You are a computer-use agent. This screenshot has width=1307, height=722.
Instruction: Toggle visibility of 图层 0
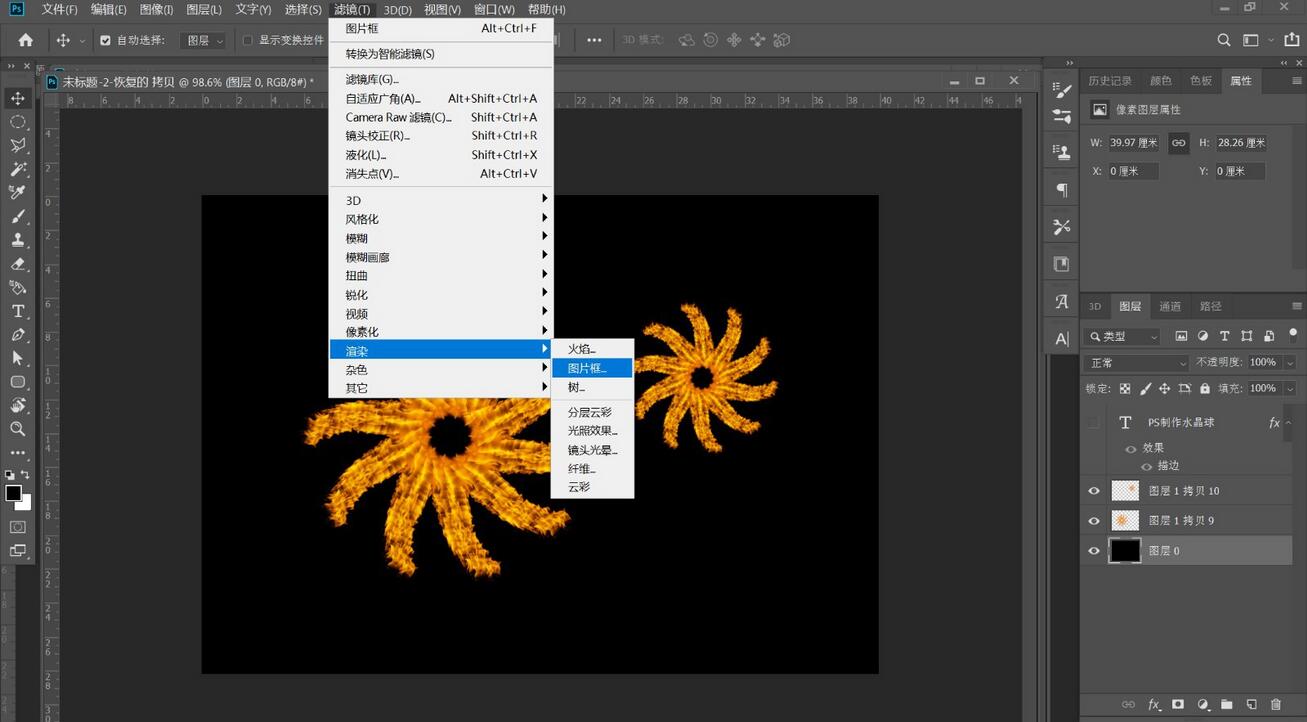point(1094,551)
